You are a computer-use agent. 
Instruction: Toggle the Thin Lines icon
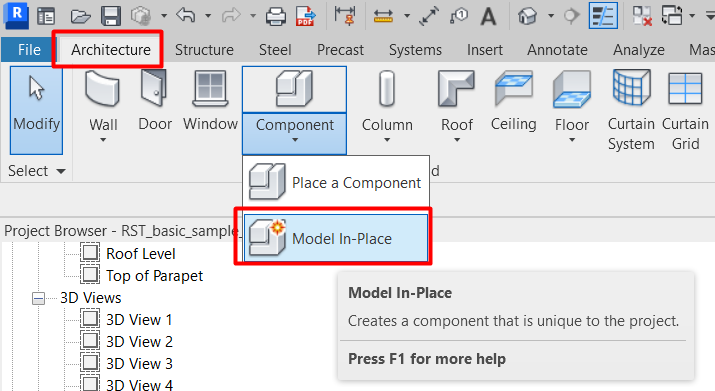point(603,16)
